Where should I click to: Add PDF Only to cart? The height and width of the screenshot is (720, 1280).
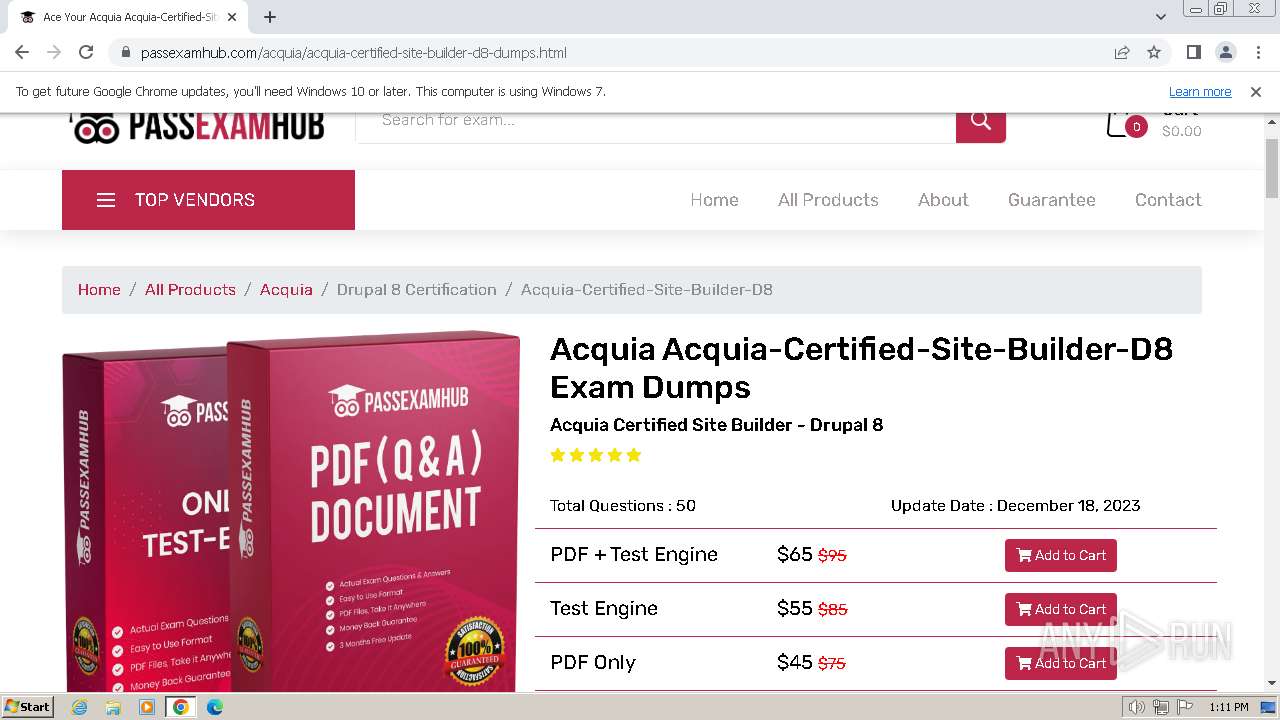pos(1060,663)
